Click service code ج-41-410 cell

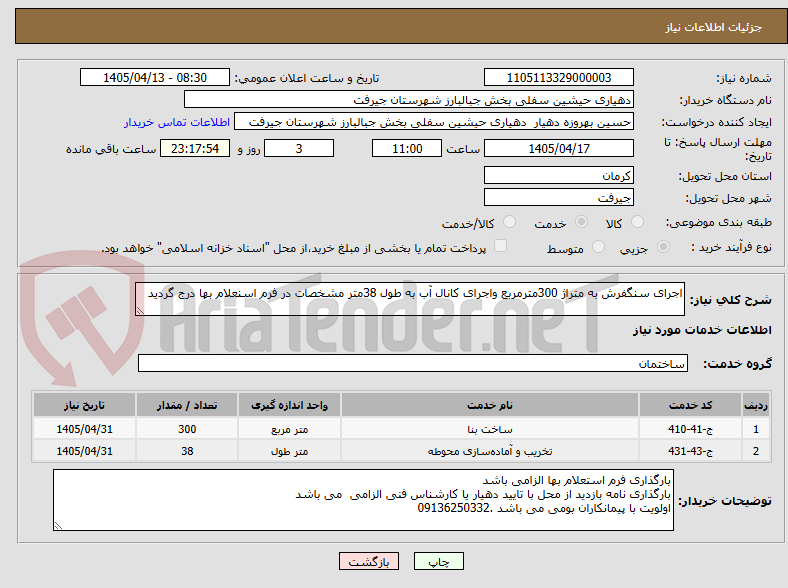(x=691, y=429)
